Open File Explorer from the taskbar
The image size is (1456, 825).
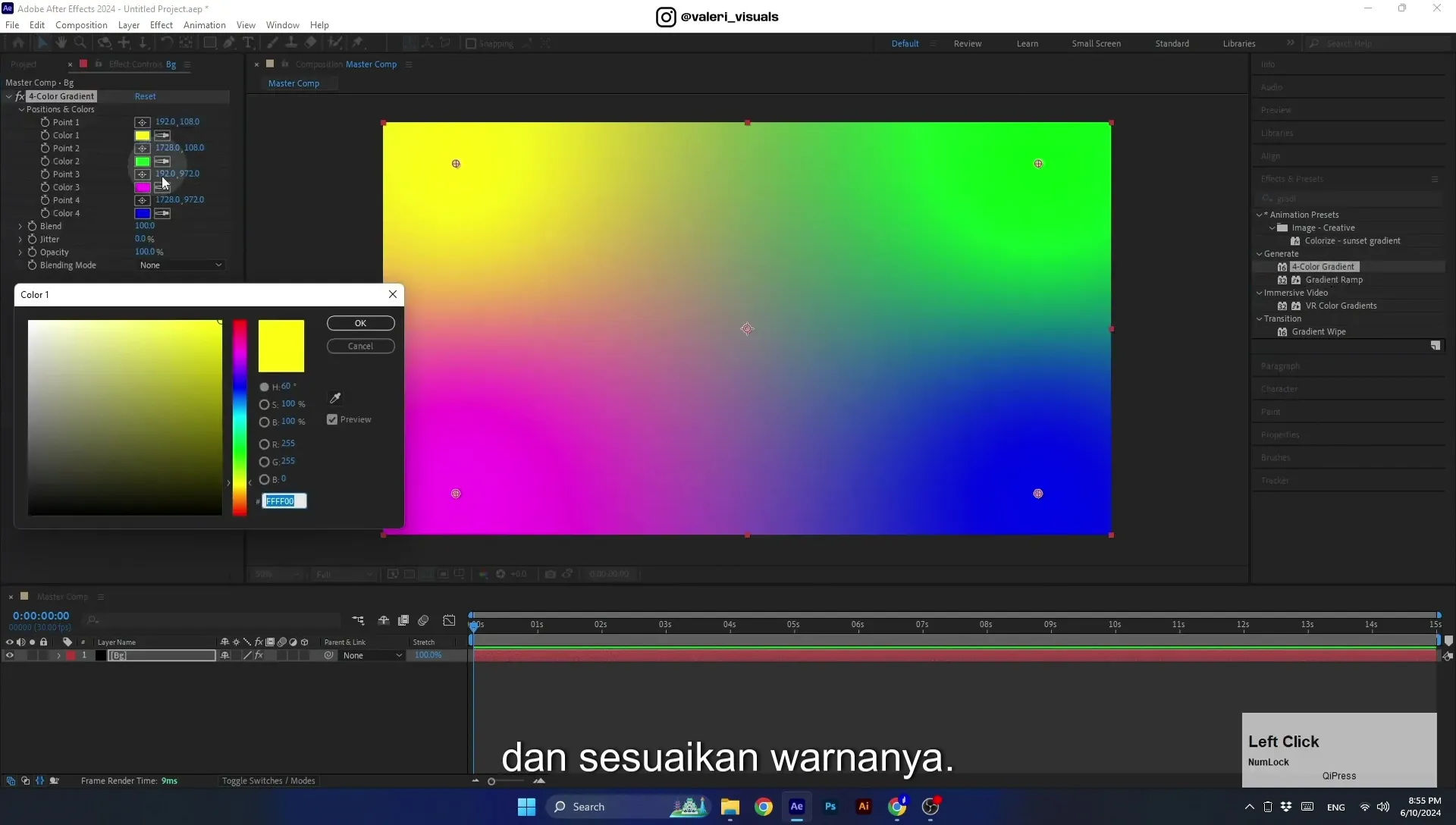730,807
